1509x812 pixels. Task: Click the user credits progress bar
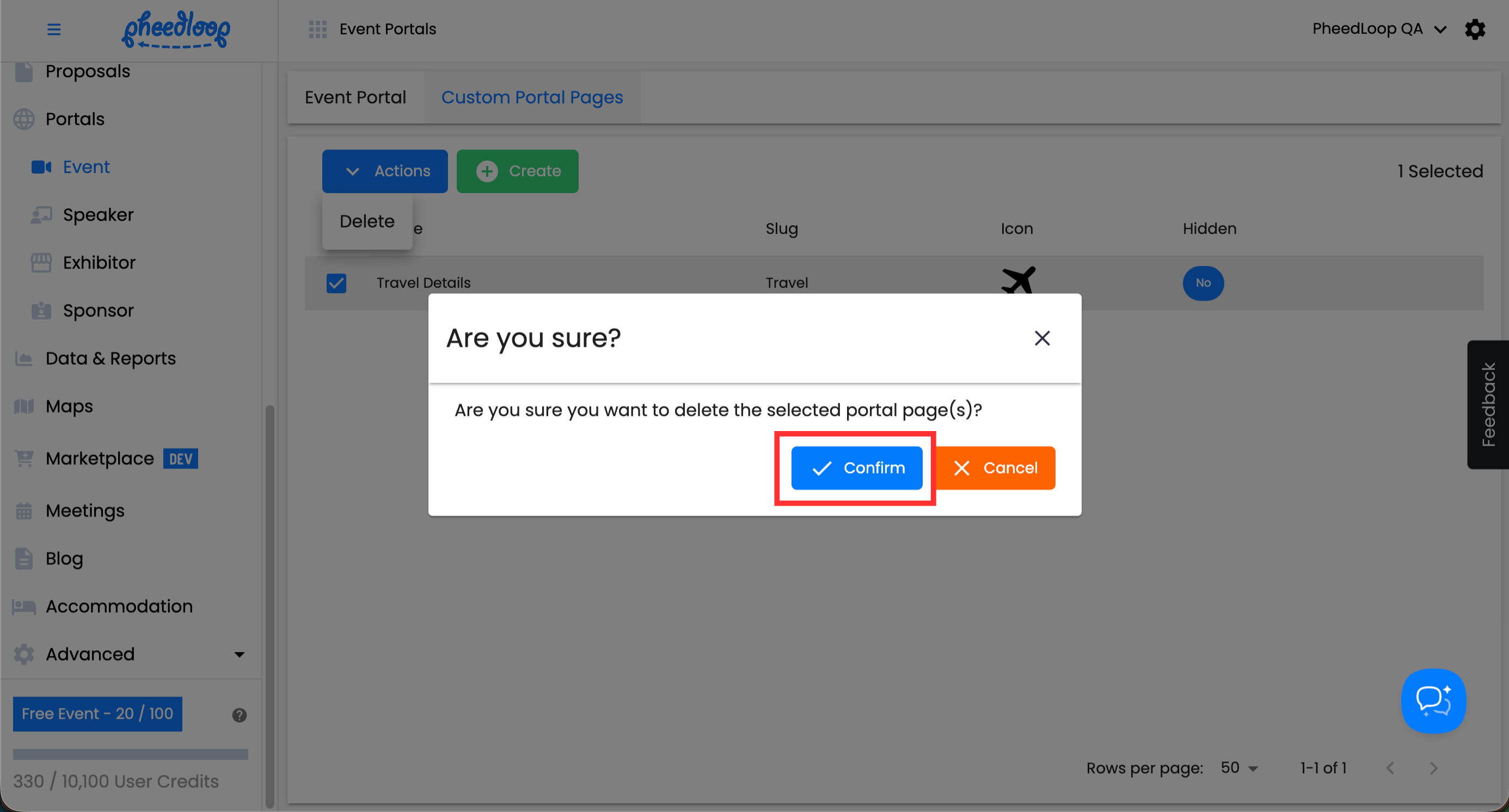coord(130,754)
